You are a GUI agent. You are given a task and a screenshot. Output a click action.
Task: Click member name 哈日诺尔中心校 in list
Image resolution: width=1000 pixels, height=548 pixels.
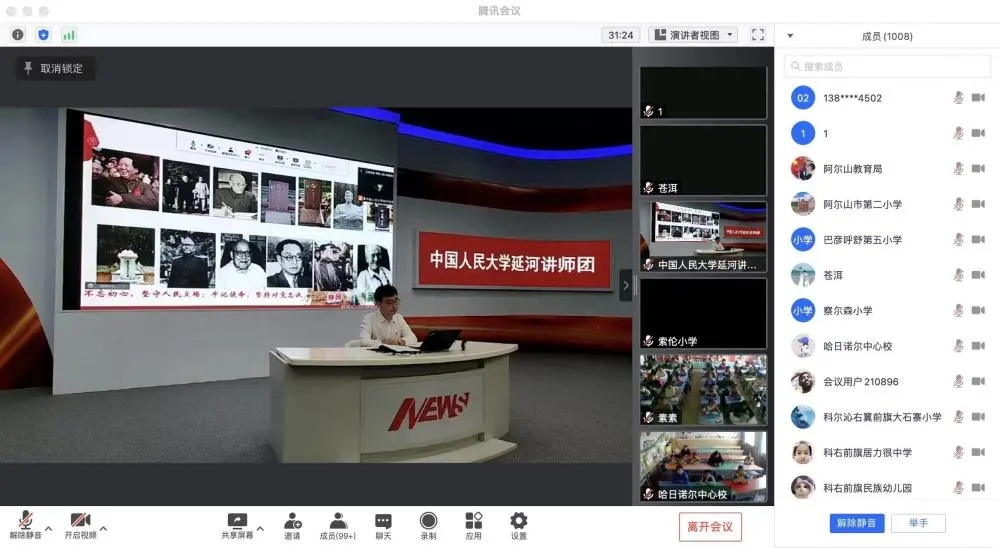(x=858, y=346)
